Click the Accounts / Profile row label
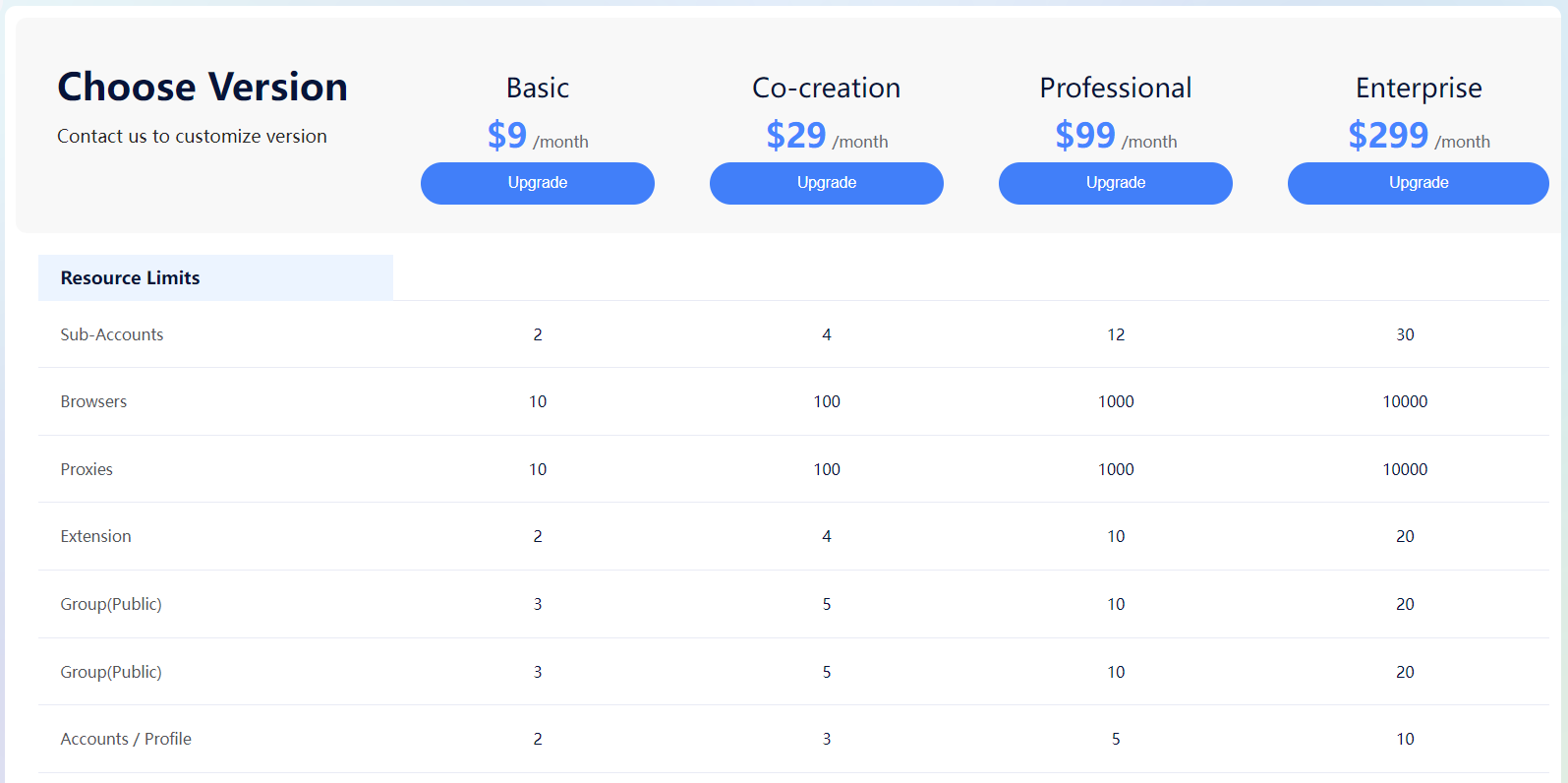This screenshot has width=1568, height=783. pyautogui.click(x=126, y=739)
